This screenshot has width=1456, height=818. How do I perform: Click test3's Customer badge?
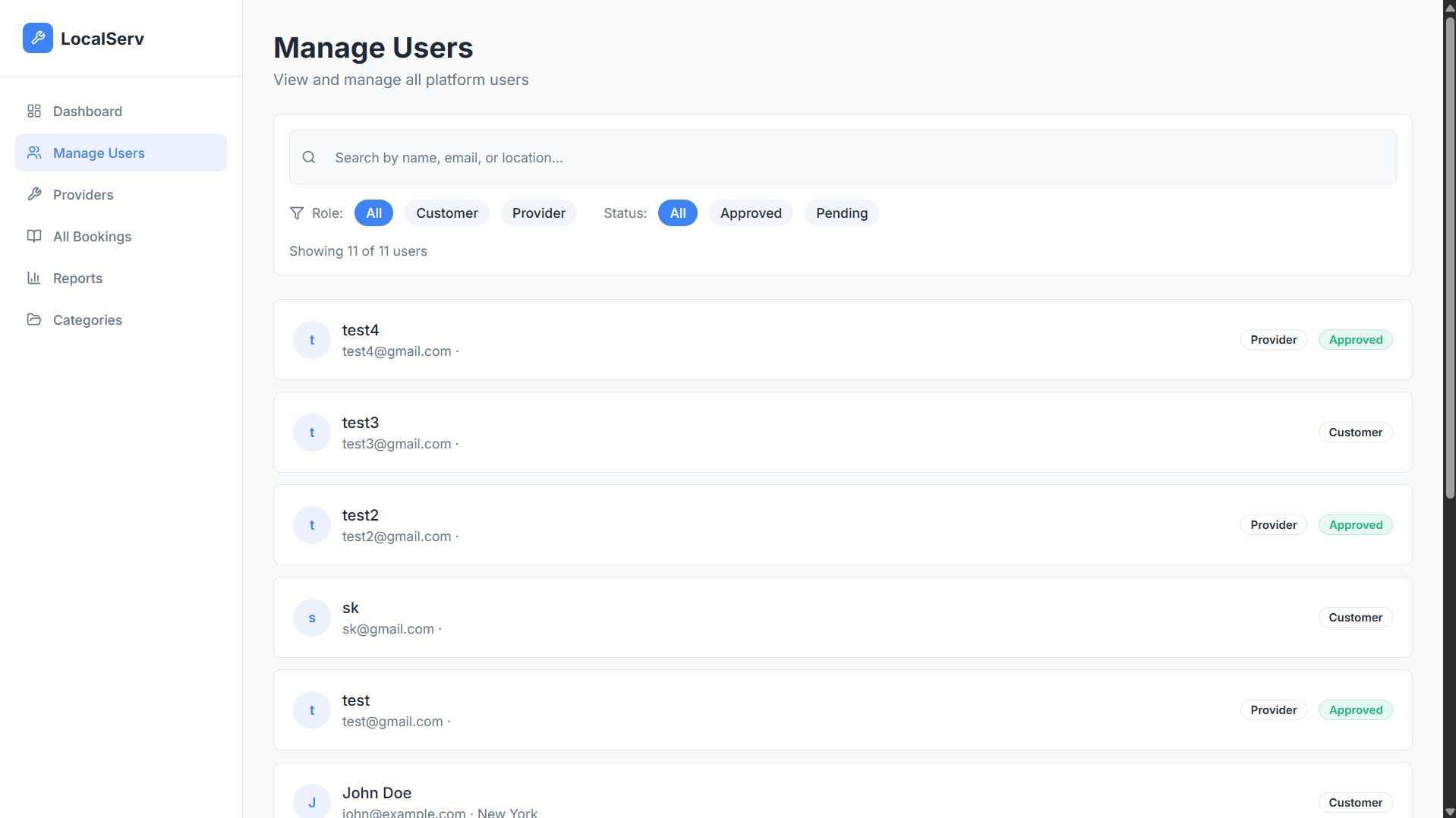(1356, 433)
